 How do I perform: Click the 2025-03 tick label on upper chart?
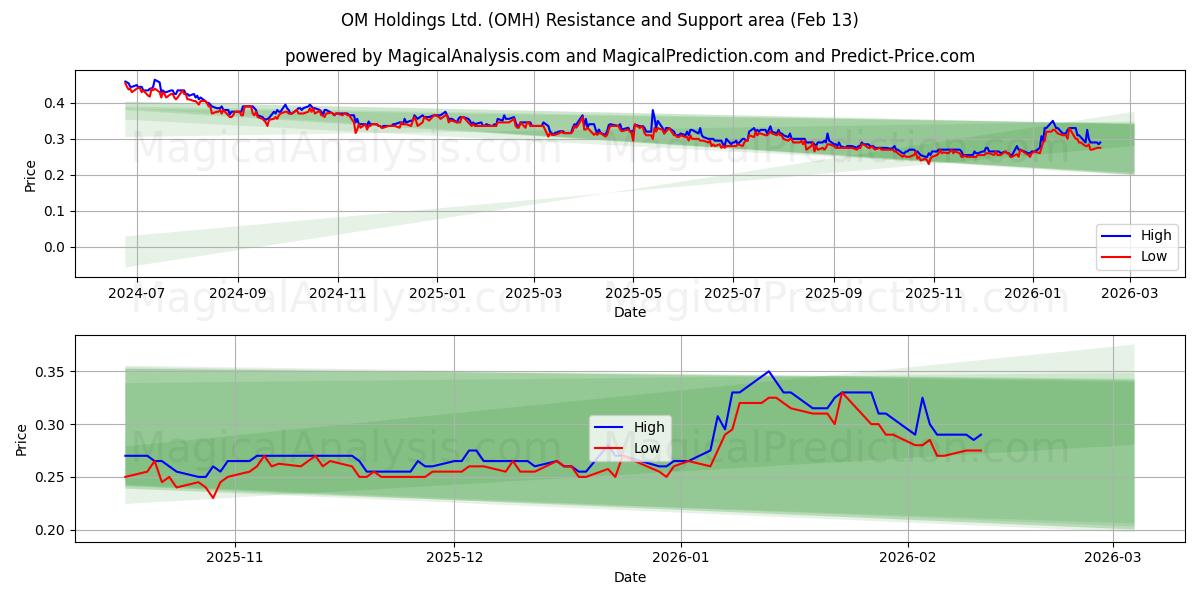pos(533,294)
